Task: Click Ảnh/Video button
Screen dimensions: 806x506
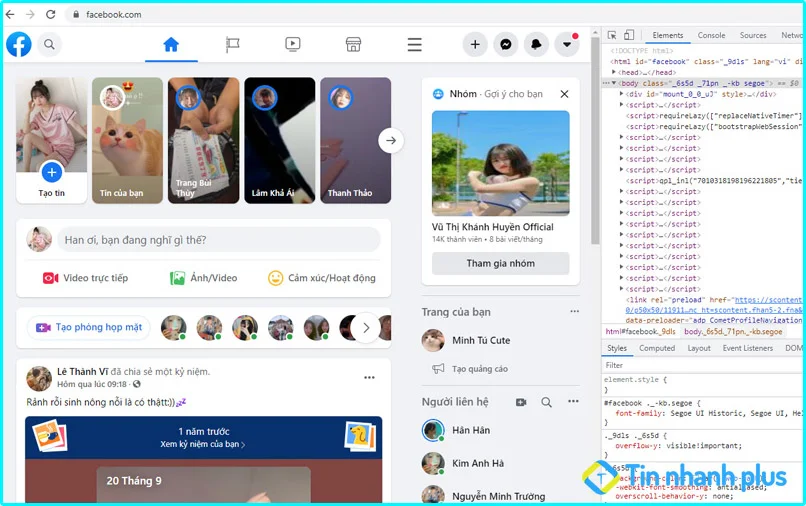Action: [204, 278]
